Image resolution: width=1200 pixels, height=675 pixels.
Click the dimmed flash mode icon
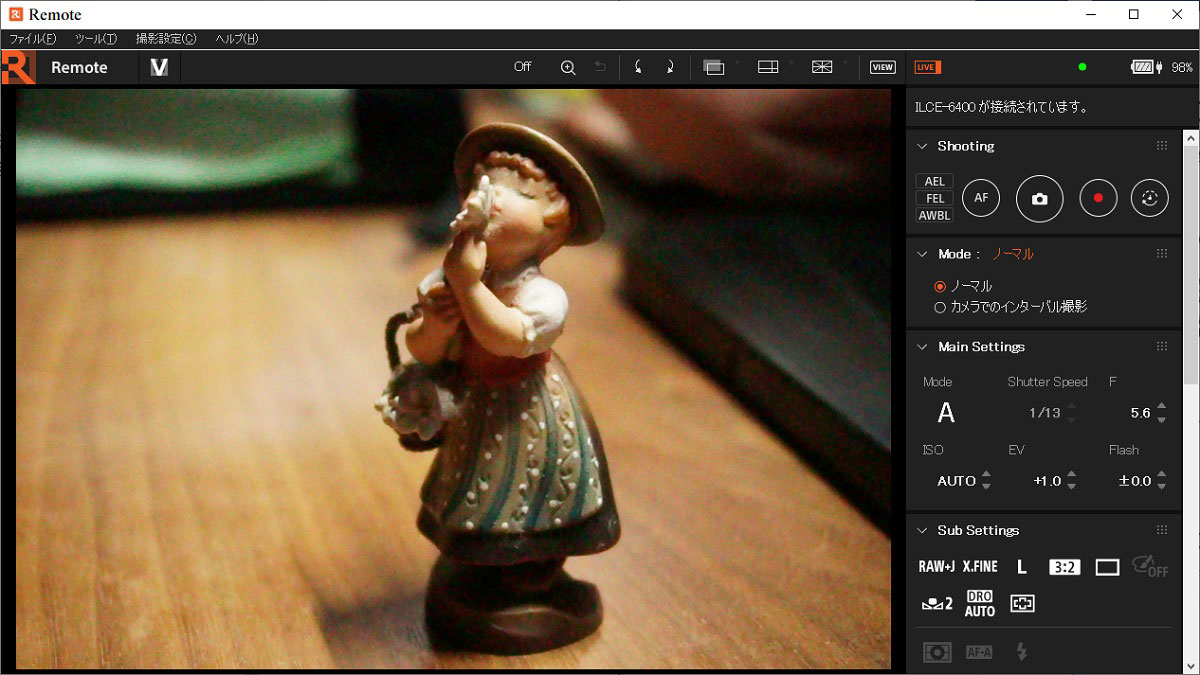[x=1021, y=652]
